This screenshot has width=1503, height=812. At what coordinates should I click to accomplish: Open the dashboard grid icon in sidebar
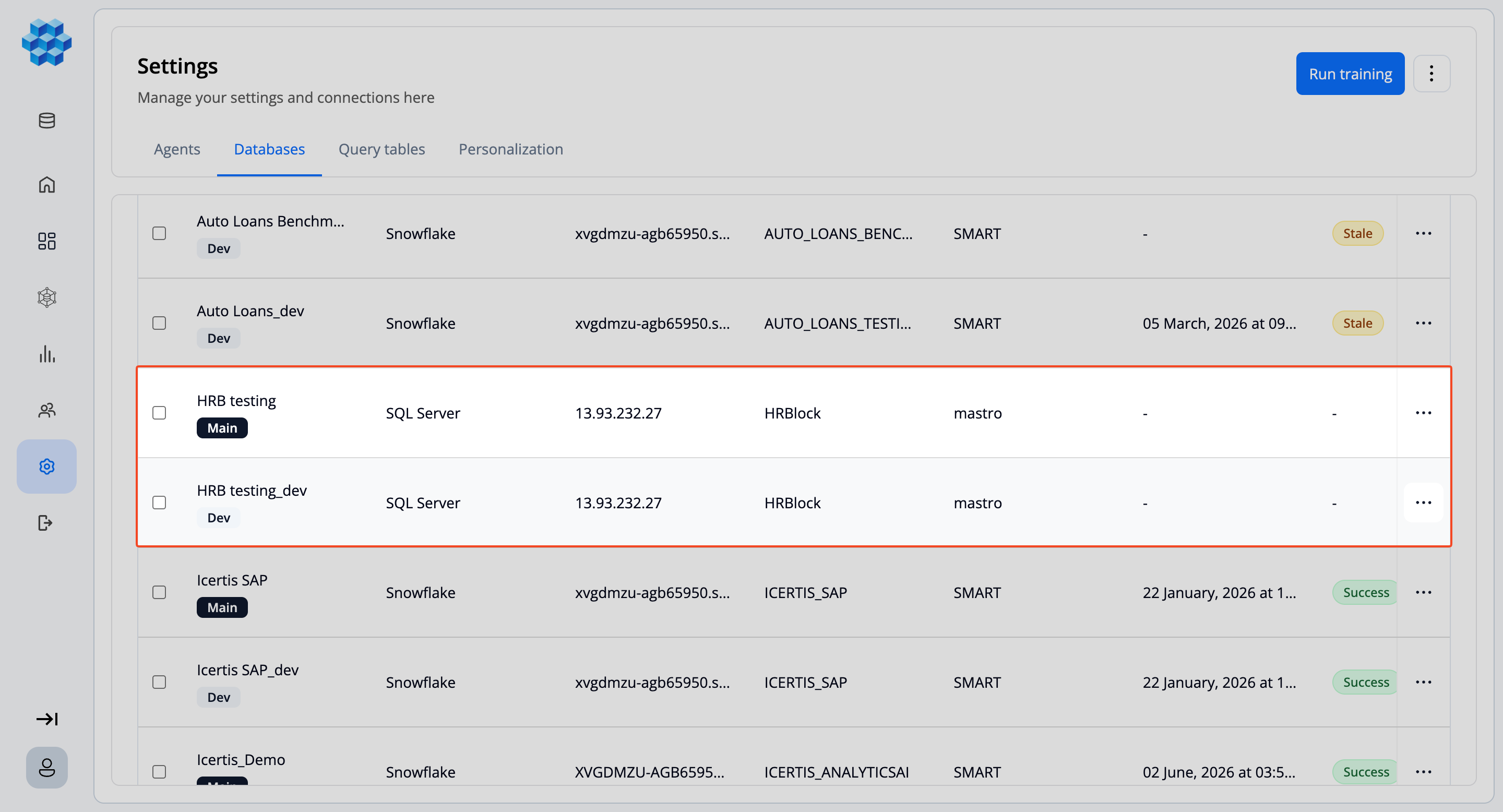[46, 241]
